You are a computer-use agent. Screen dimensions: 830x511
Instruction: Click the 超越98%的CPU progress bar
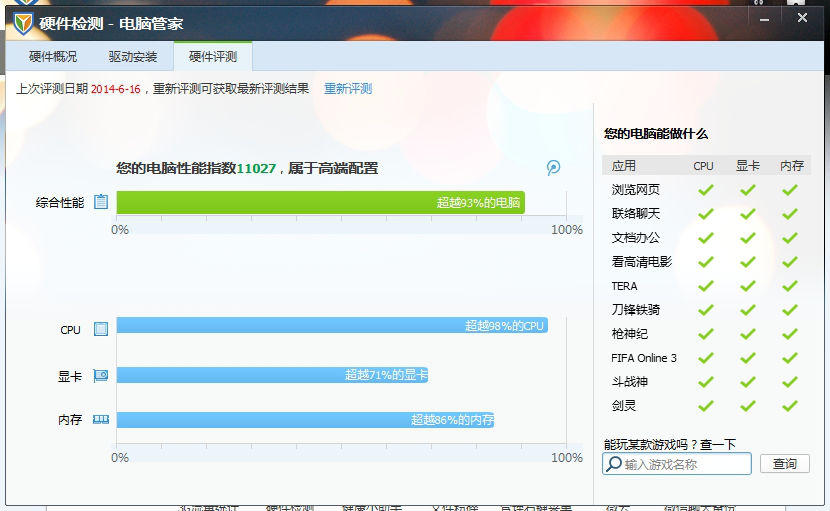coord(332,325)
